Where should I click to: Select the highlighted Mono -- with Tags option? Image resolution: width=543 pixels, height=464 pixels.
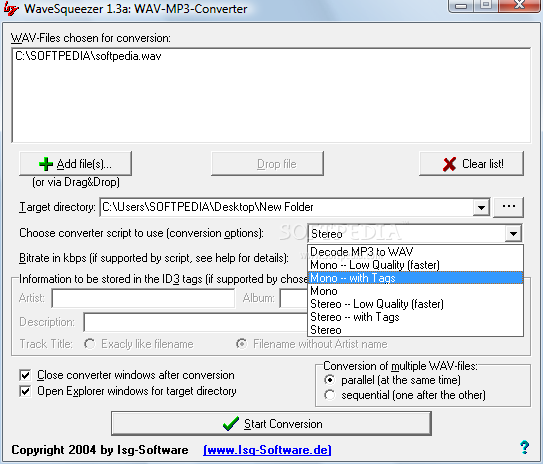pos(416,278)
